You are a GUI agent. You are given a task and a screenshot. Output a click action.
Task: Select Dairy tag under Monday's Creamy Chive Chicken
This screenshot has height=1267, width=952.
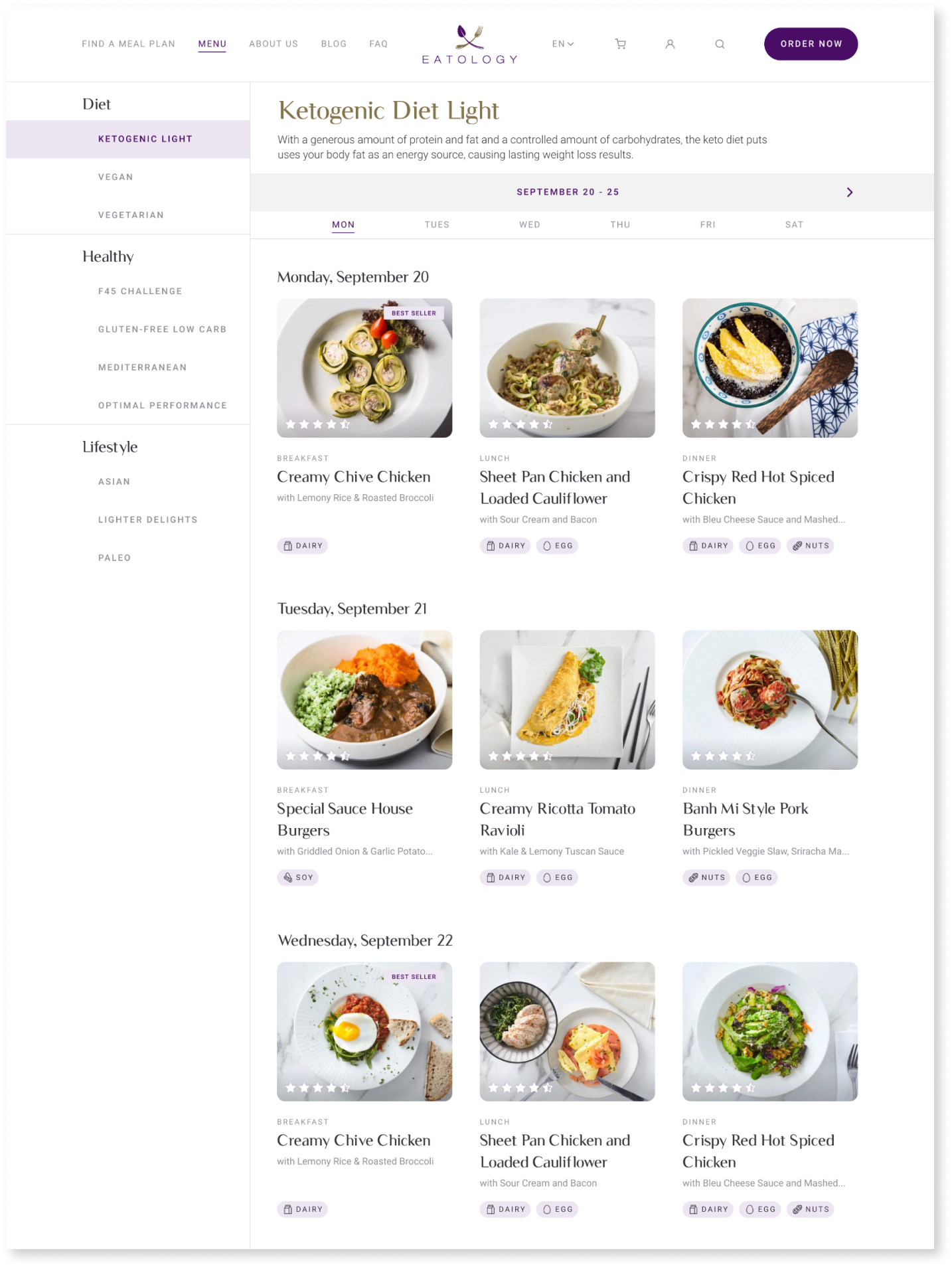pyautogui.click(x=303, y=546)
